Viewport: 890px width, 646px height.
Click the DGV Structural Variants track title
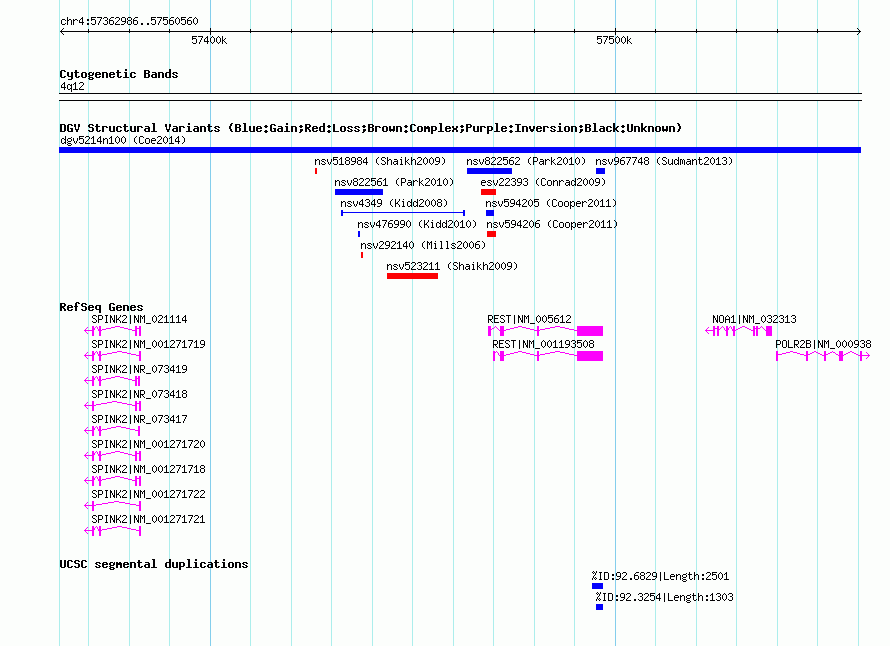pyautogui.click(x=370, y=128)
